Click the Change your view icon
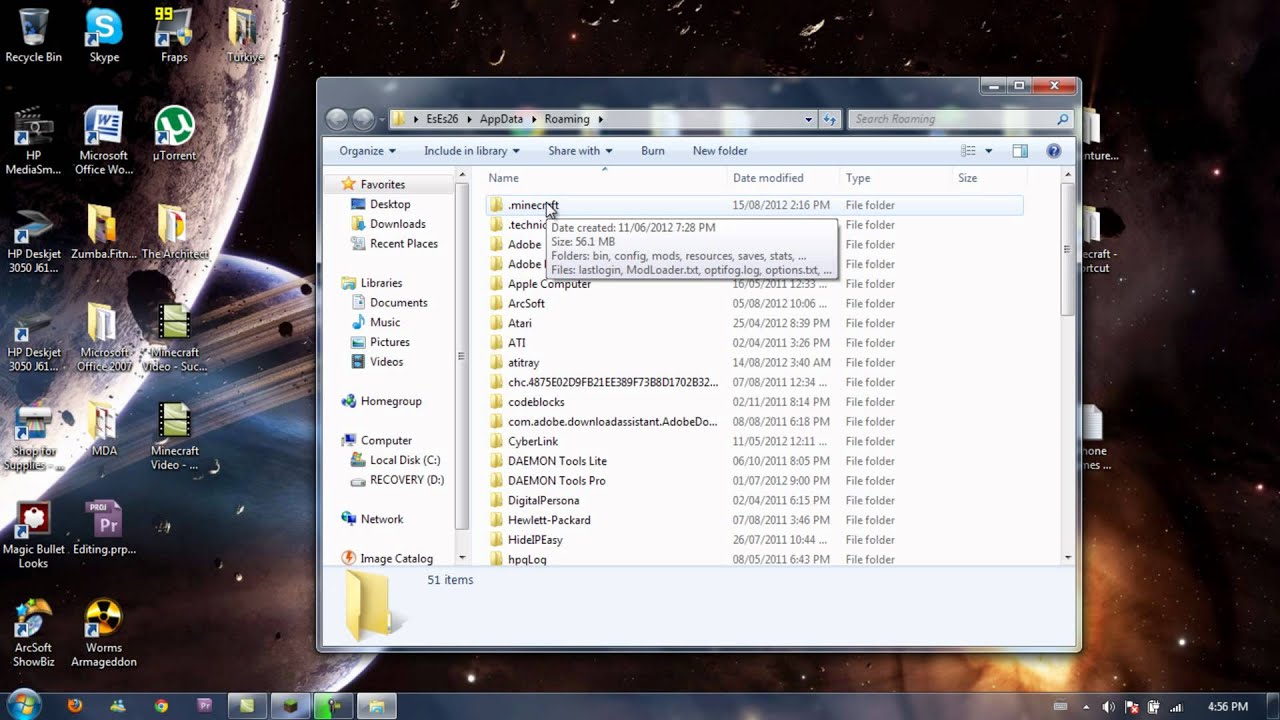This screenshot has height=720, width=1280. pos(968,151)
